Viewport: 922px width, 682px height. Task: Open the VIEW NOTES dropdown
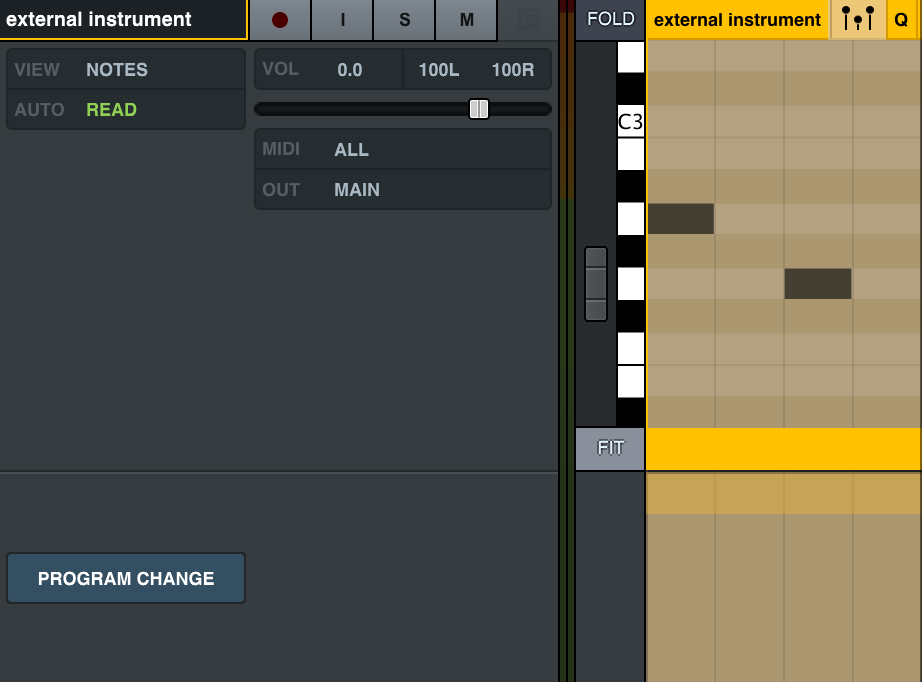[126, 69]
